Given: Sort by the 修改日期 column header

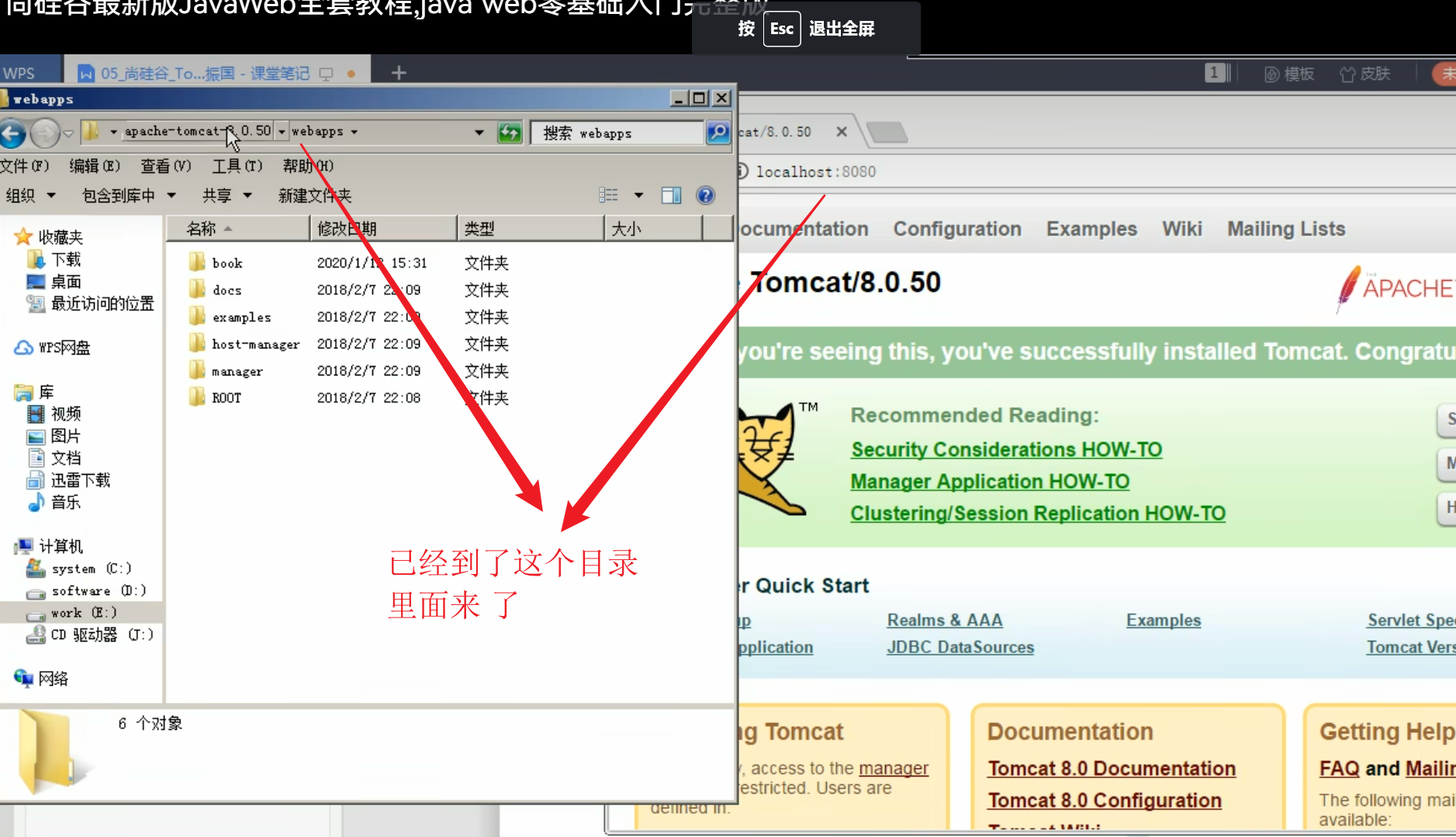Looking at the screenshot, I should pyautogui.click(x=383, y=228).
